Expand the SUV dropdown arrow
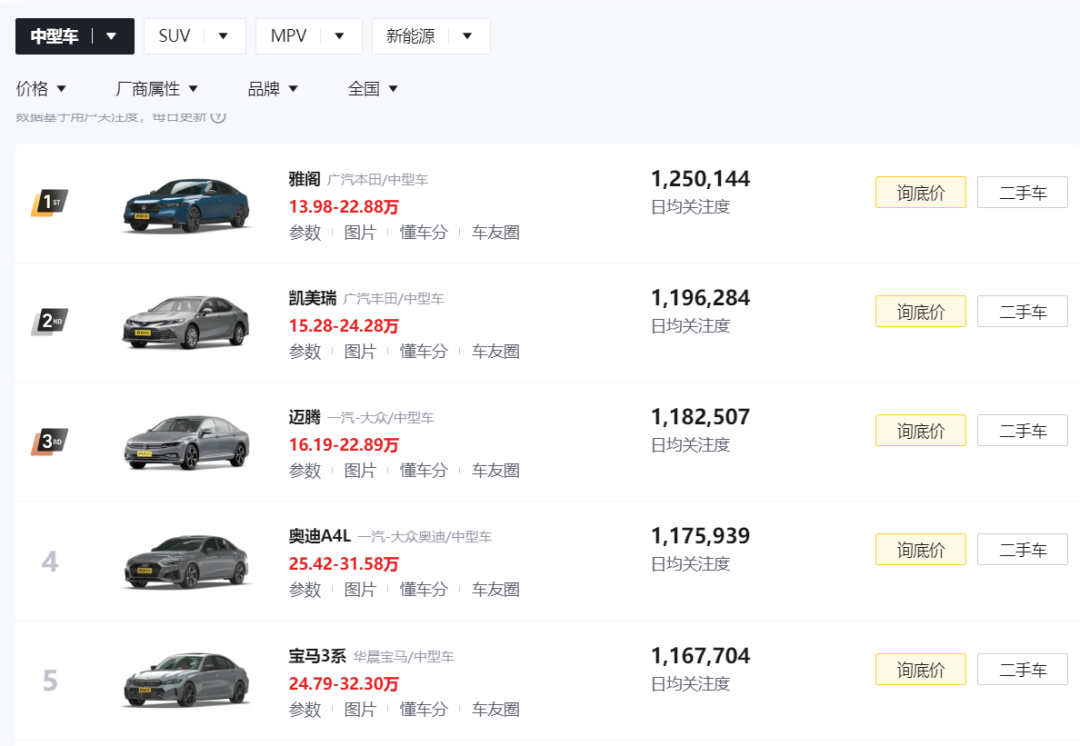 (x=223, y=37)
